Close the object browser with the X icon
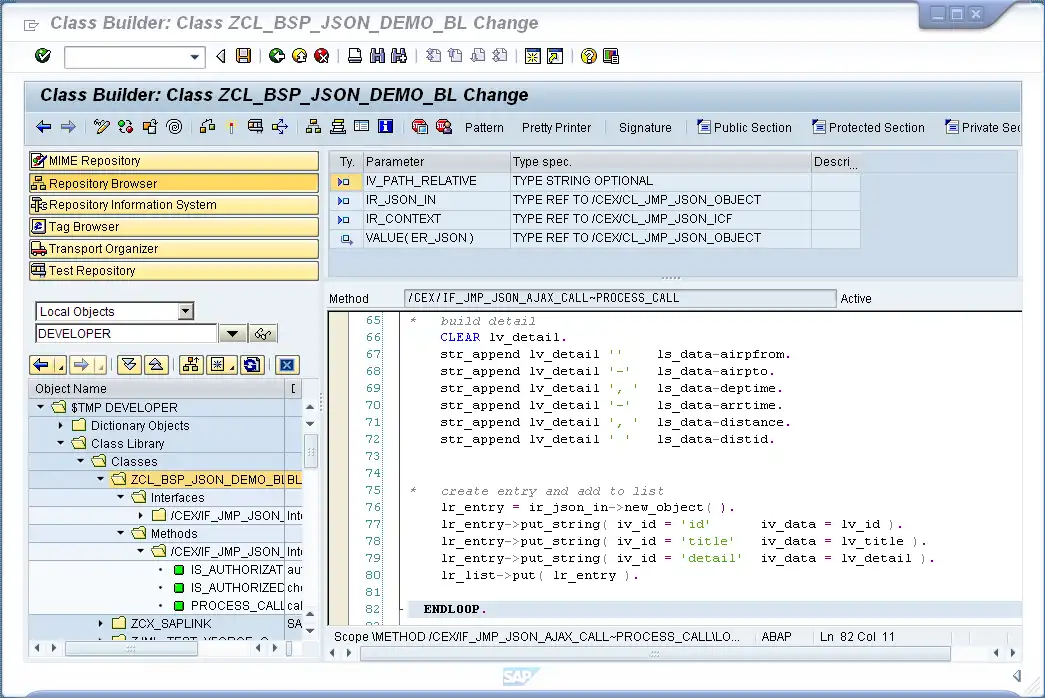Screen dimensions: 1045x698 coord(287,365)
